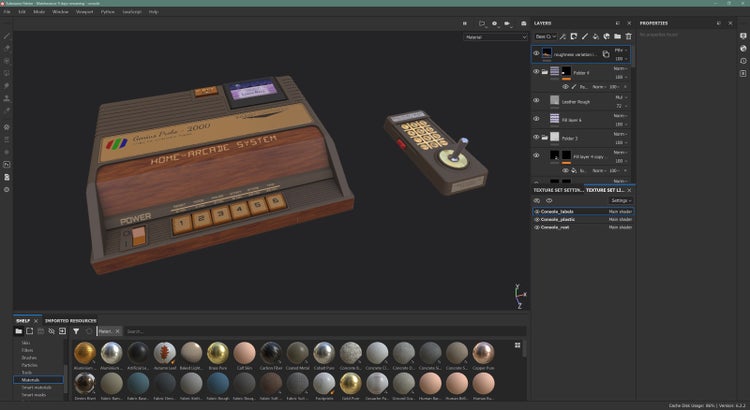Select the Console_plastic texture set radio
750x410 pixels.
tap(537, 220)
